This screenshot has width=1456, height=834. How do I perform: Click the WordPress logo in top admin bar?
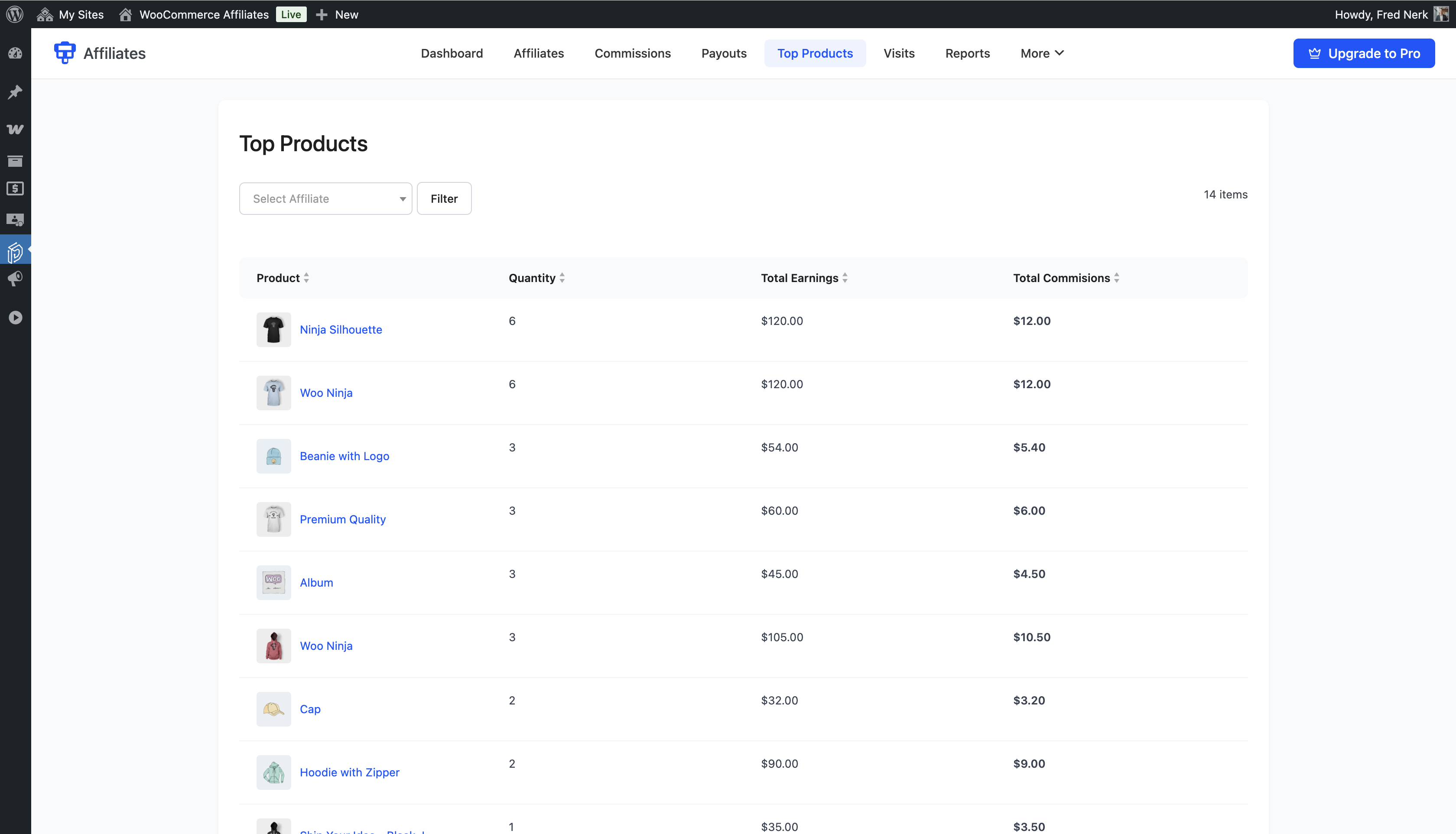tap(15, 14)
